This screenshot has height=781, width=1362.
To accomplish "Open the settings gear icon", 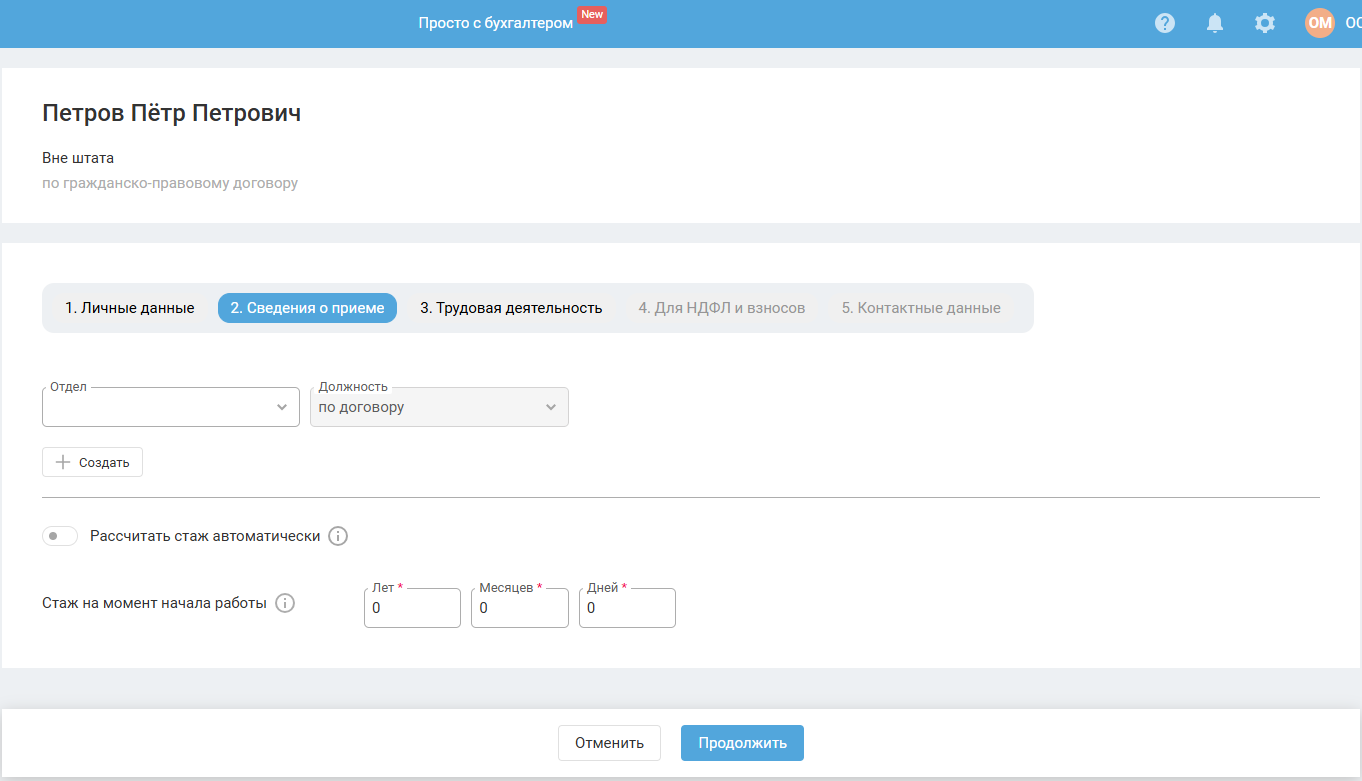I will point(1265,23).
